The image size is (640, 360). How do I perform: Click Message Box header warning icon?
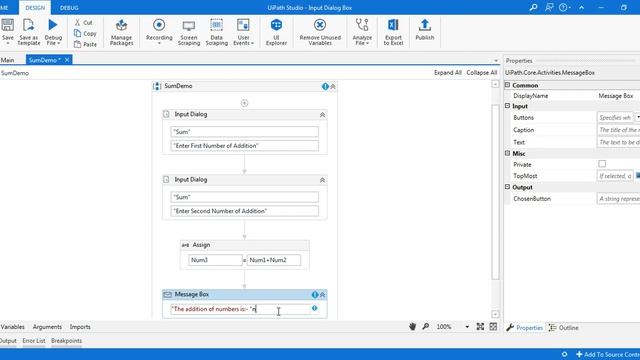coord(314,295)
